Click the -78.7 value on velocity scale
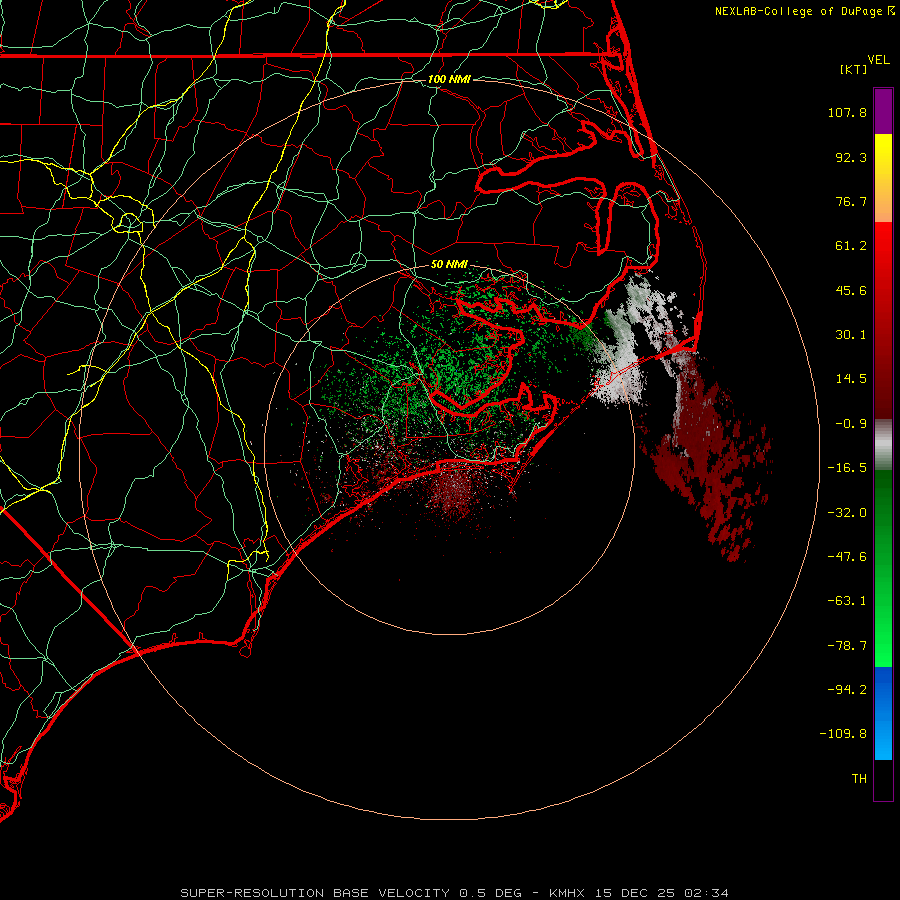 847,646
